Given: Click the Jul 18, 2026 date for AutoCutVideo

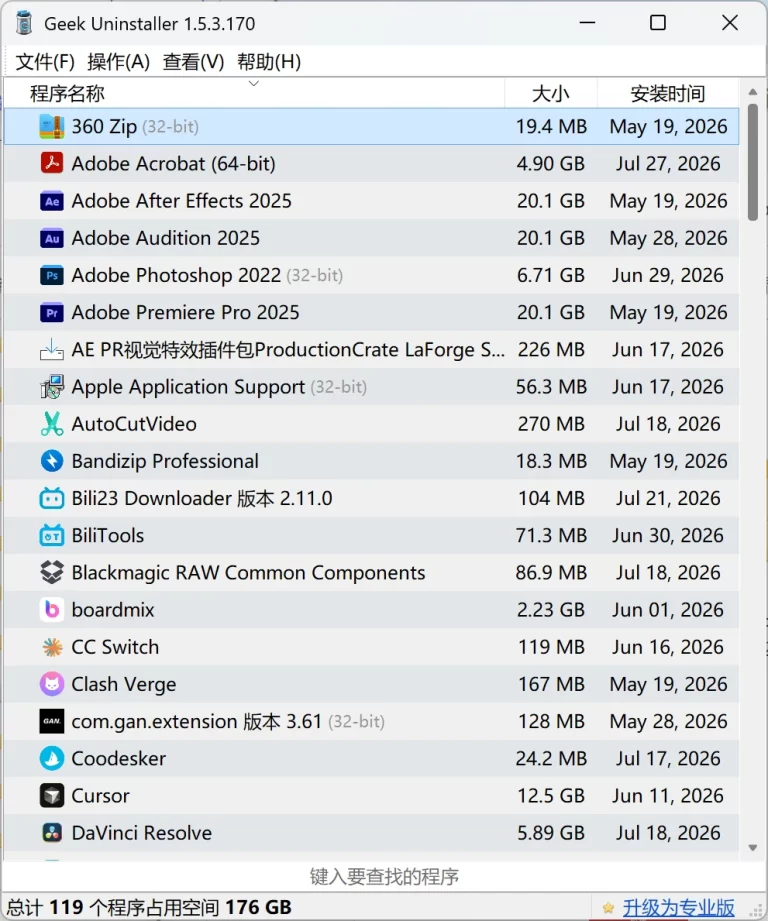Looking at the screenshot, I should 668,423.
